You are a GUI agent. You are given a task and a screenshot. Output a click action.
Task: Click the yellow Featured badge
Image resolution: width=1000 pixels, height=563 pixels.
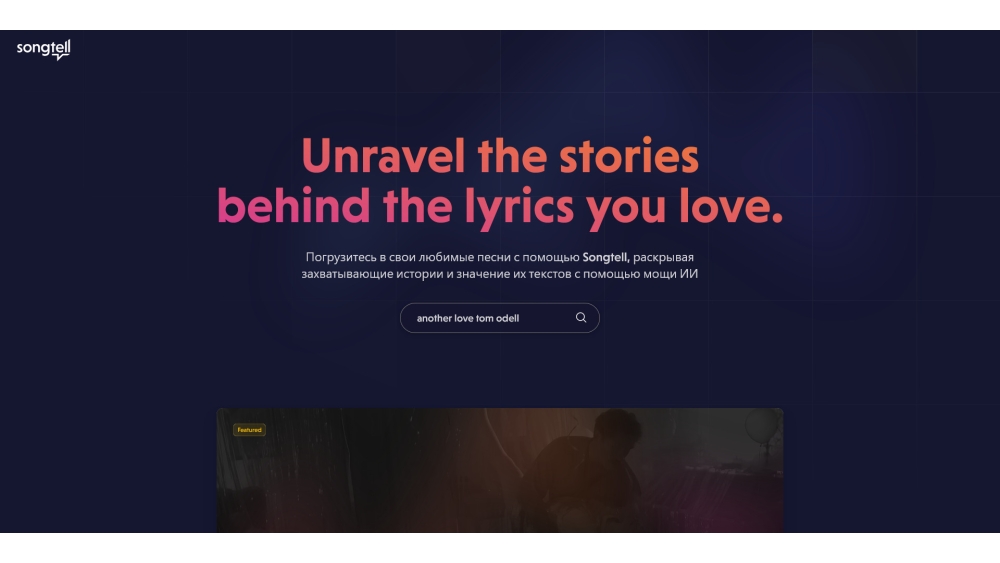point(249,430)
